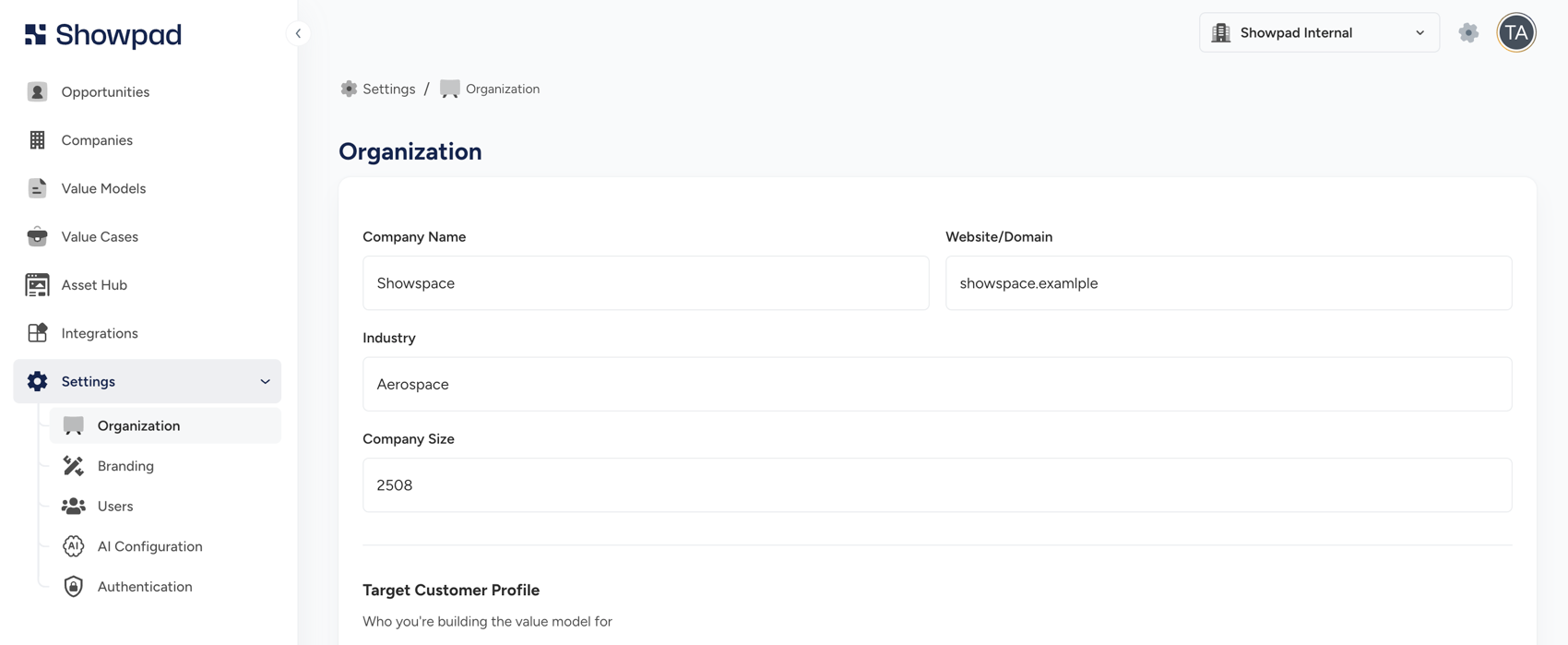Open the TA user avatar menu
1568x645 pixels.
[1516, 33]
